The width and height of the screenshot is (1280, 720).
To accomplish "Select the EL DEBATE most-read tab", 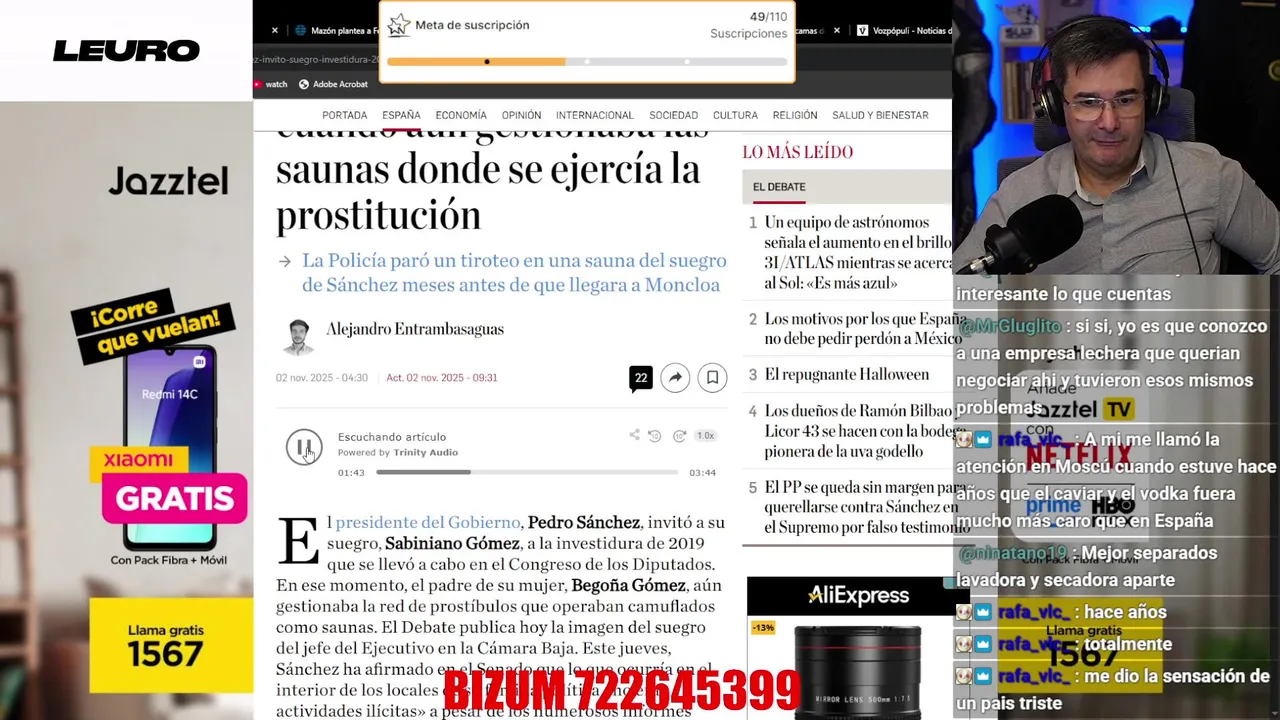I will 779,187.
